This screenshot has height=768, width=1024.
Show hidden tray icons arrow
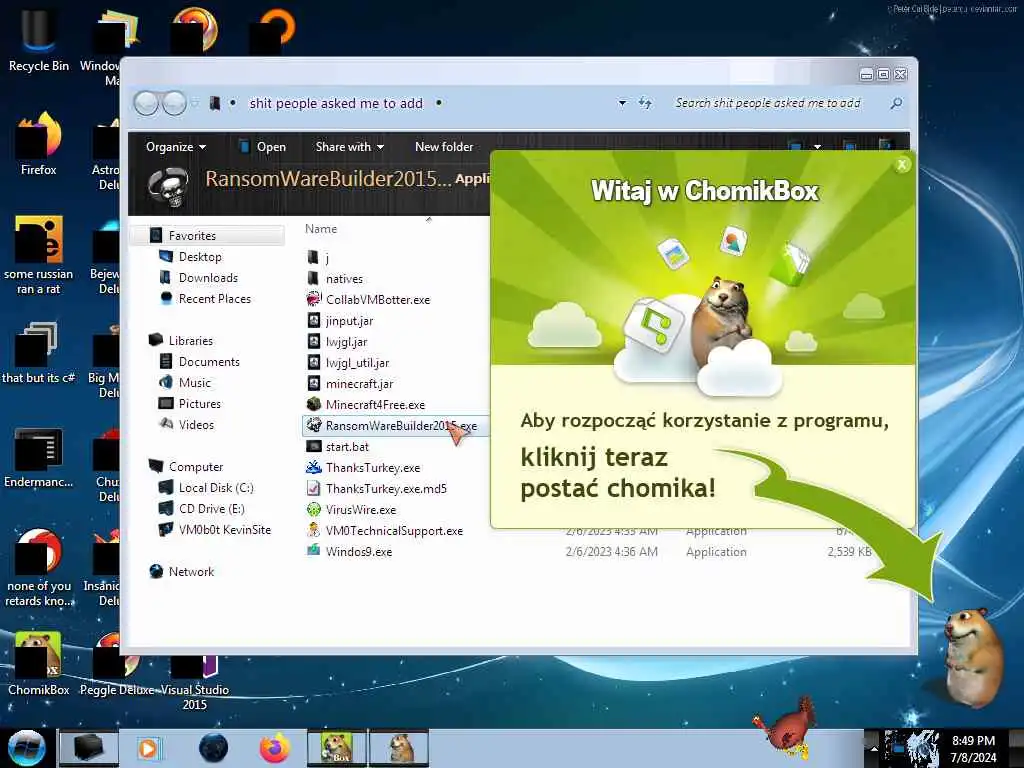pyautogui.click(x=874, y=749)
